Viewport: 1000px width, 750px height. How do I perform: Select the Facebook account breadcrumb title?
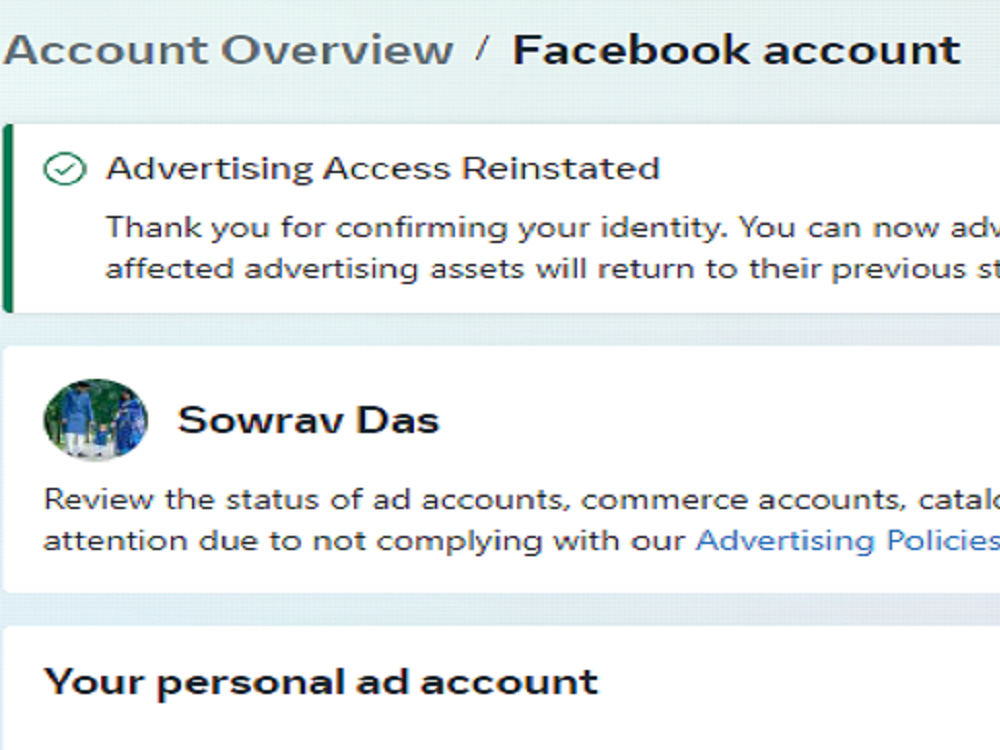737,50
